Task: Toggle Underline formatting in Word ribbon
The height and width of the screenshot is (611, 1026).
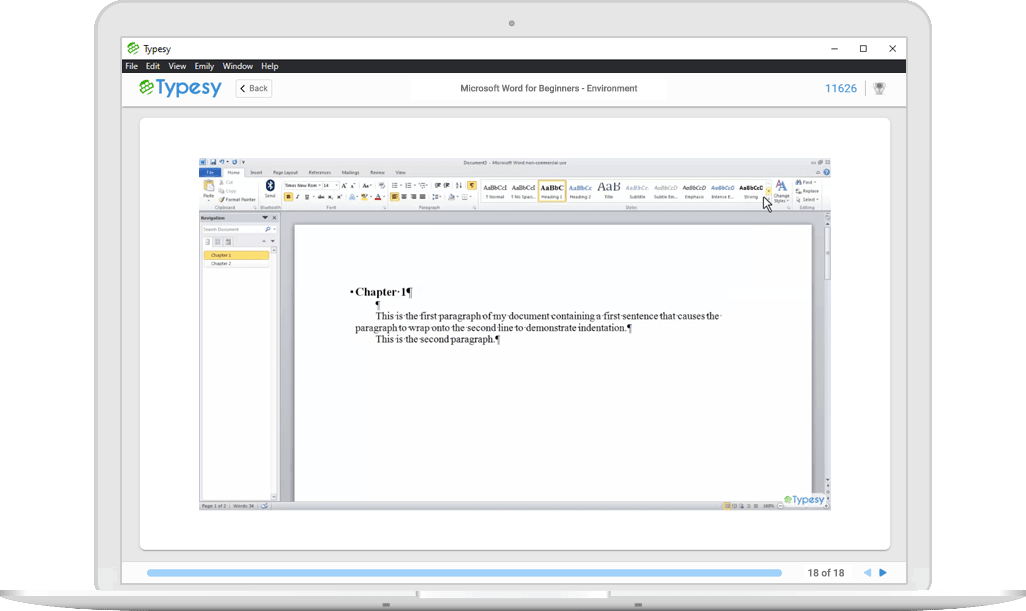Action: (306, 197)
